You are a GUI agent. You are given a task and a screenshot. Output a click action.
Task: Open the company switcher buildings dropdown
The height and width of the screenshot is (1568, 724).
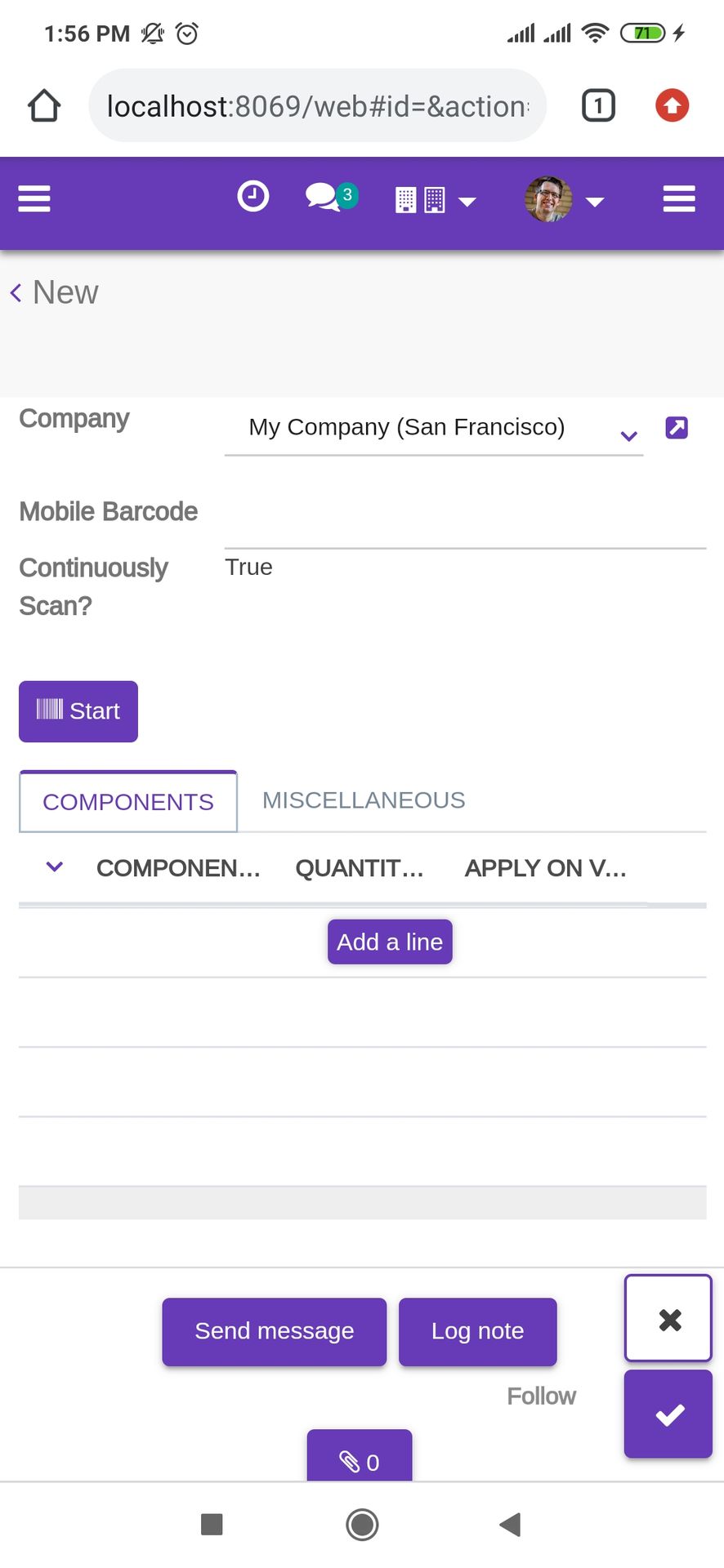(435, 200)
